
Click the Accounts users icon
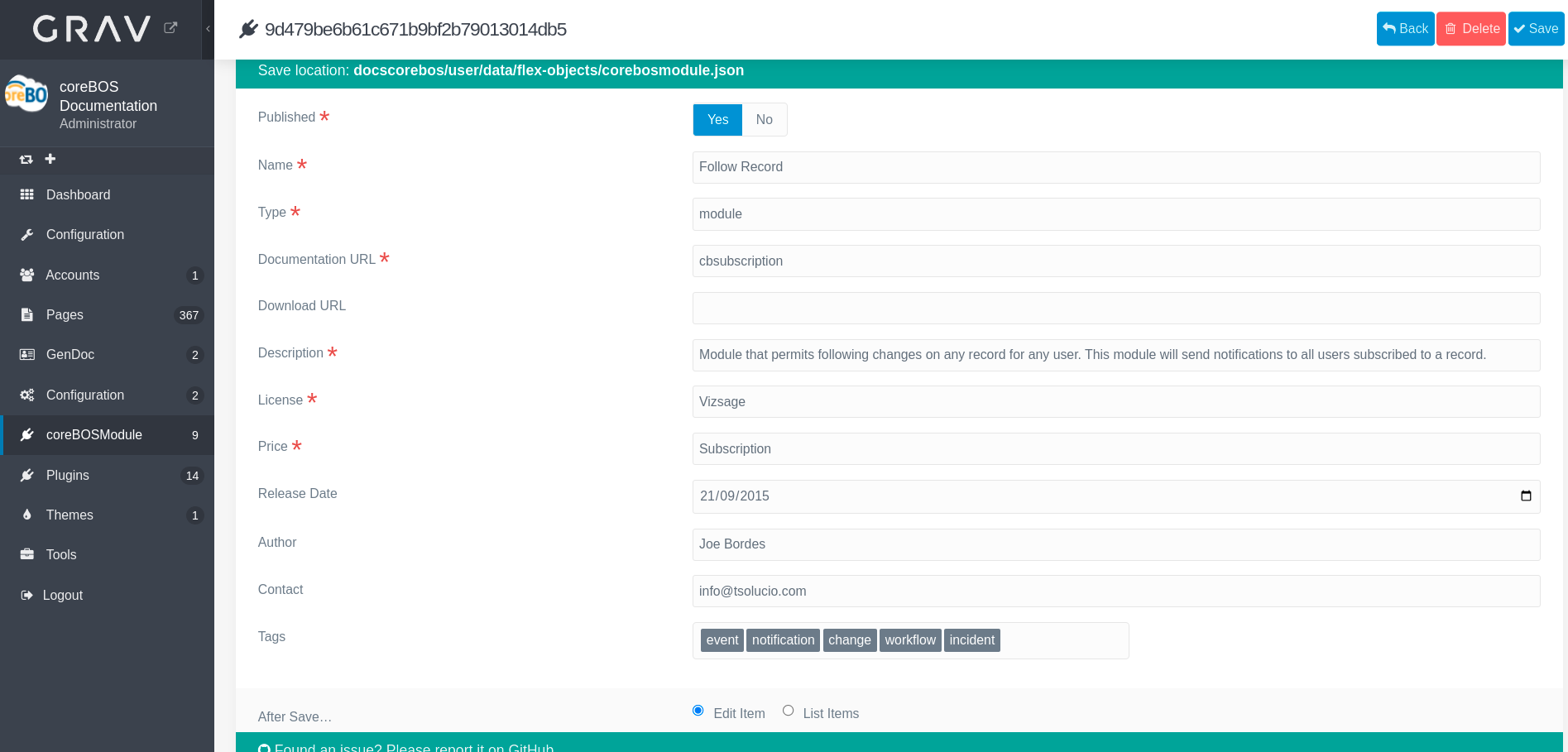(x=27, y=275)
